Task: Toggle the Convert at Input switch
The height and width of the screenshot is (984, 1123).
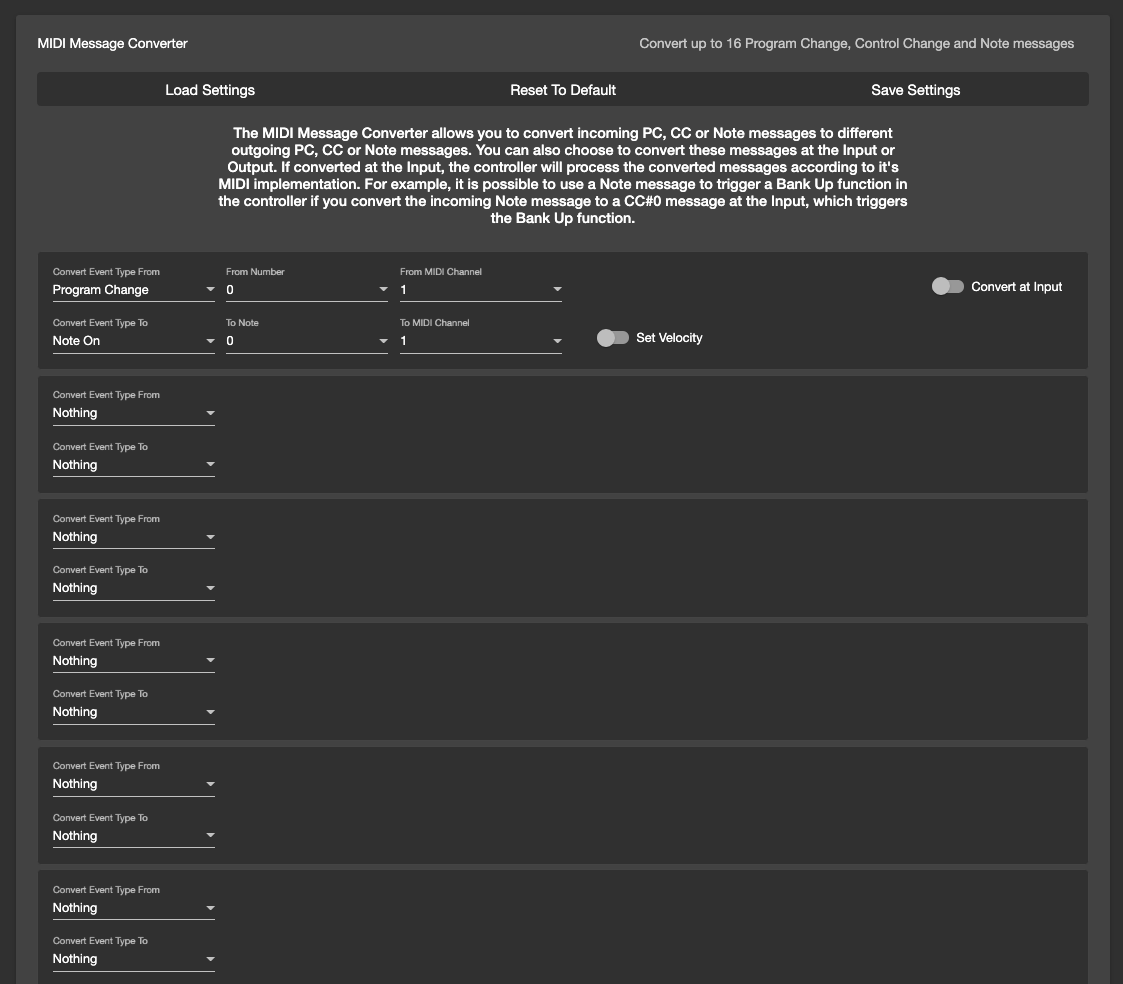Action: (x=947, y=287)
